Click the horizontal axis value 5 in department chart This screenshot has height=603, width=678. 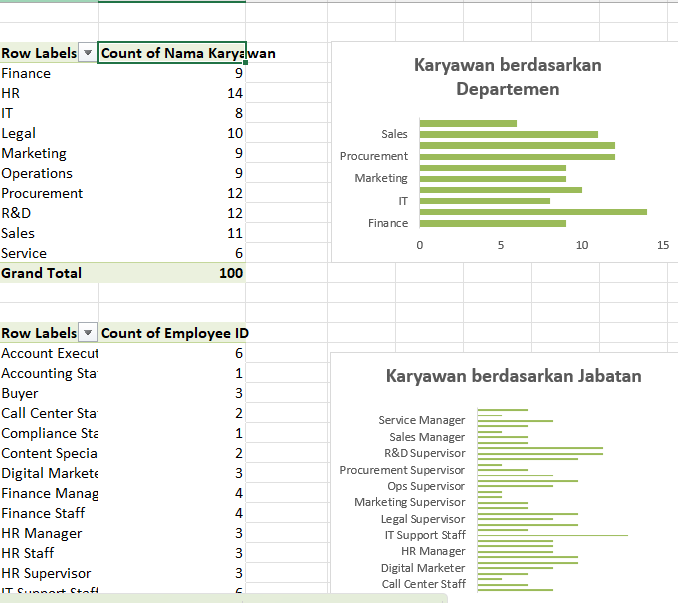point(501,245)
